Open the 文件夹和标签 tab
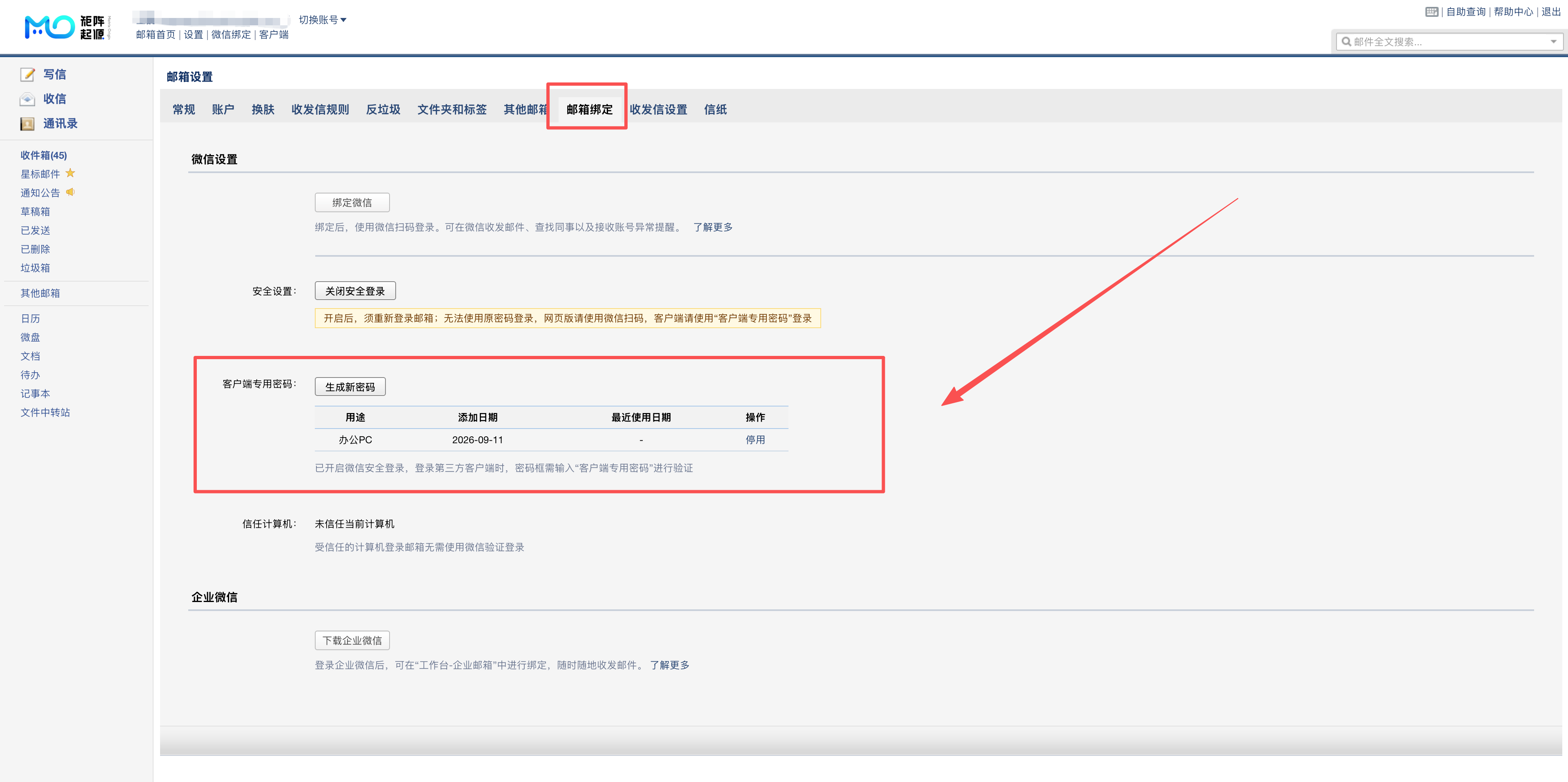This screenshot has height=782, width=1568. coord(452,109)
